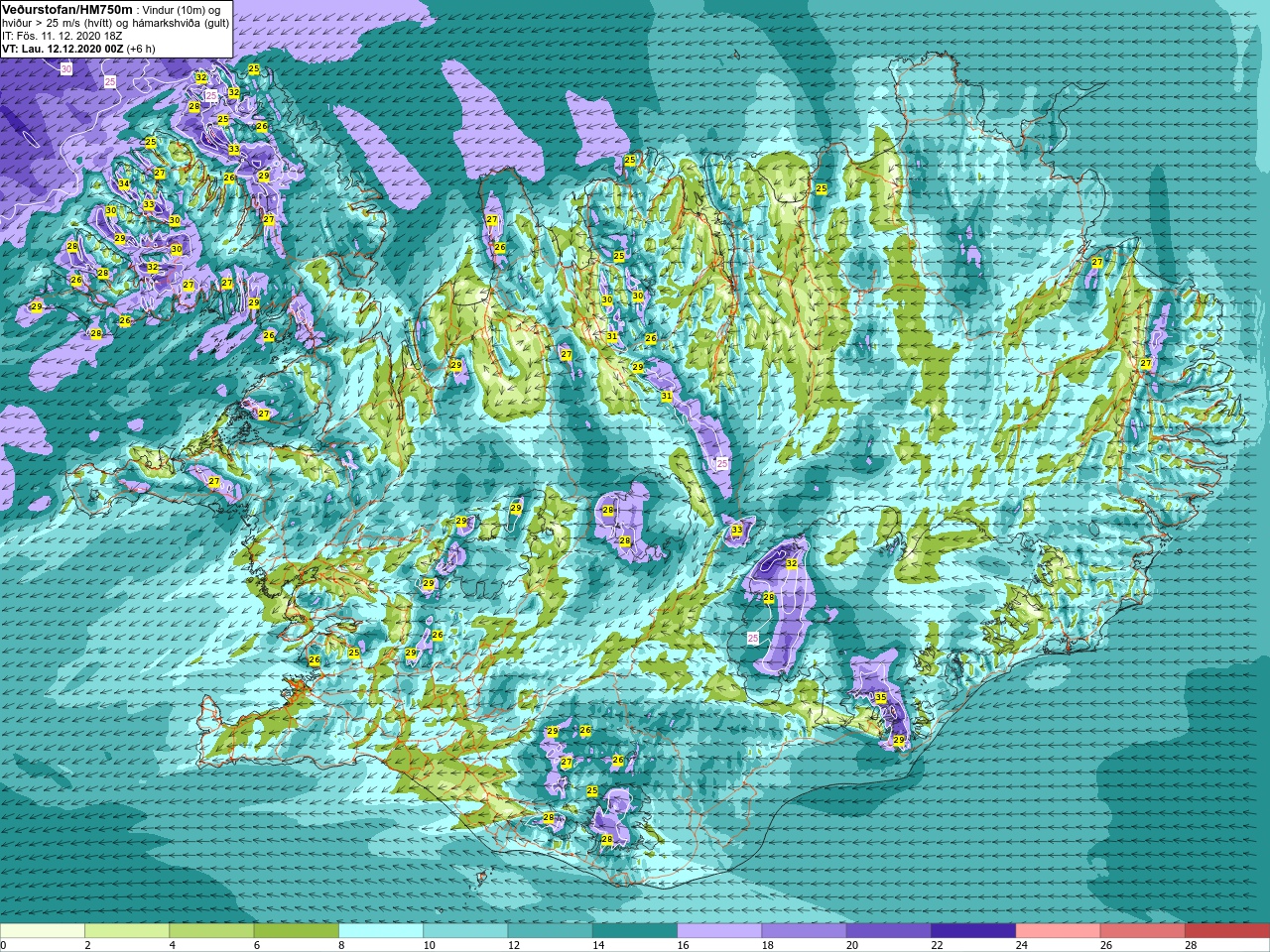Click the 12–14 m/s teal legend swatch
The image size is (1270, 952).
(550, 930)
